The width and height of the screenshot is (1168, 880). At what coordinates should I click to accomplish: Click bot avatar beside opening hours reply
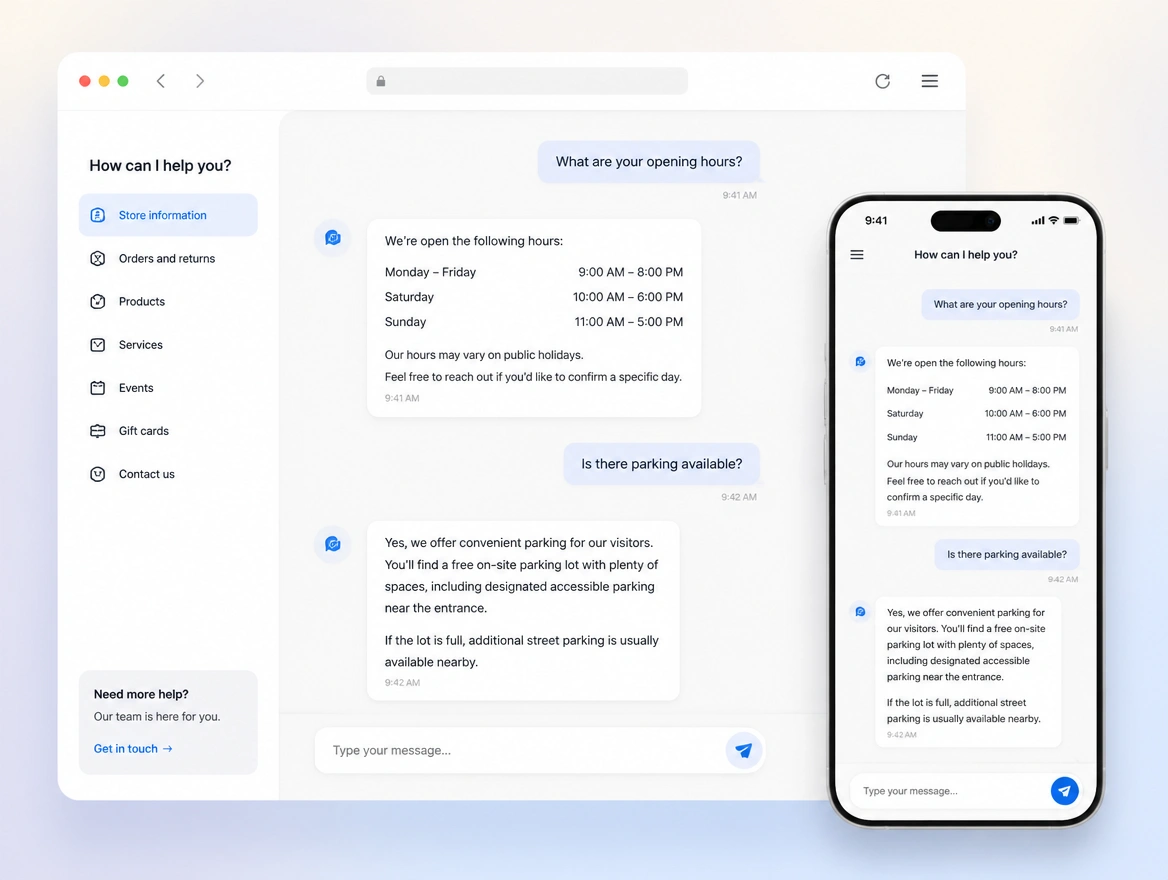333,238
